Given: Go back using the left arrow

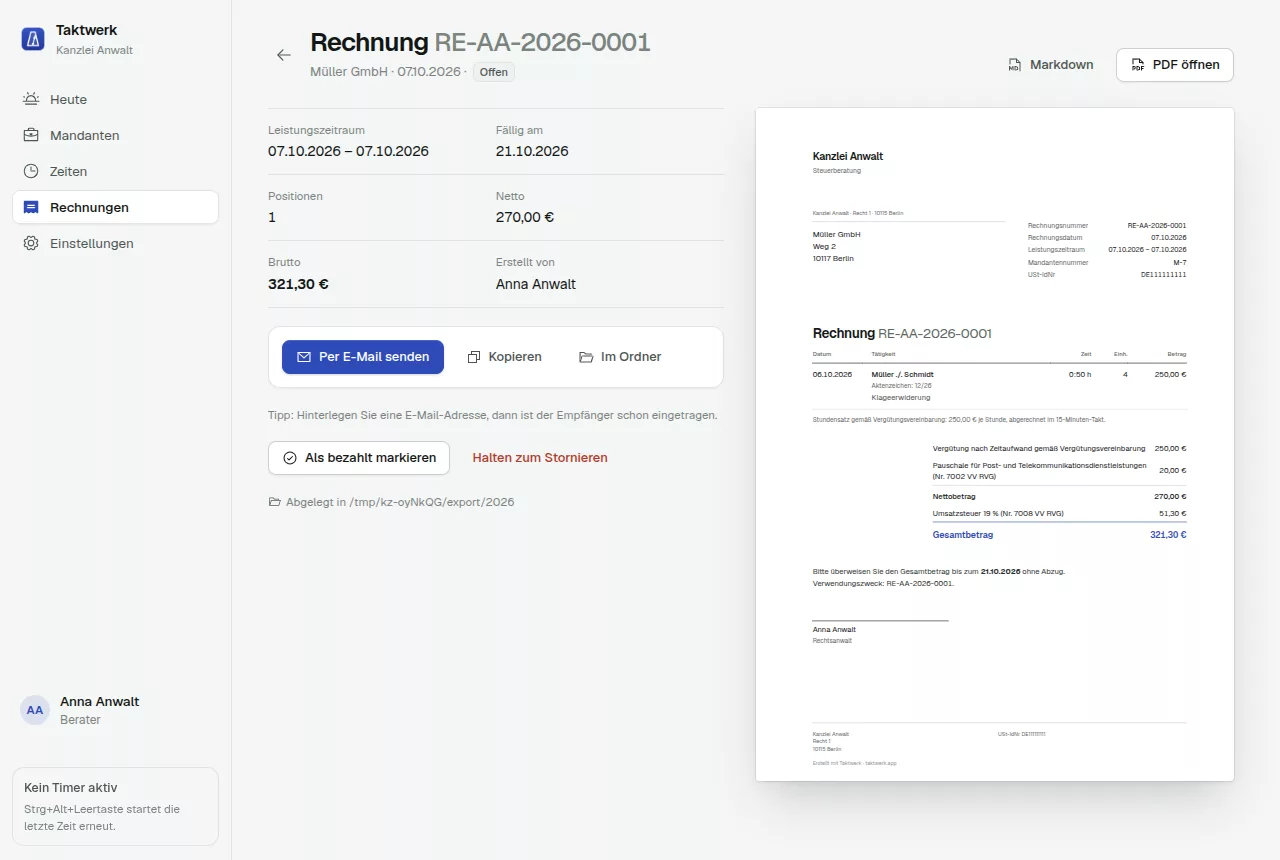Looking at the screenshot, I should click(284, 55).
